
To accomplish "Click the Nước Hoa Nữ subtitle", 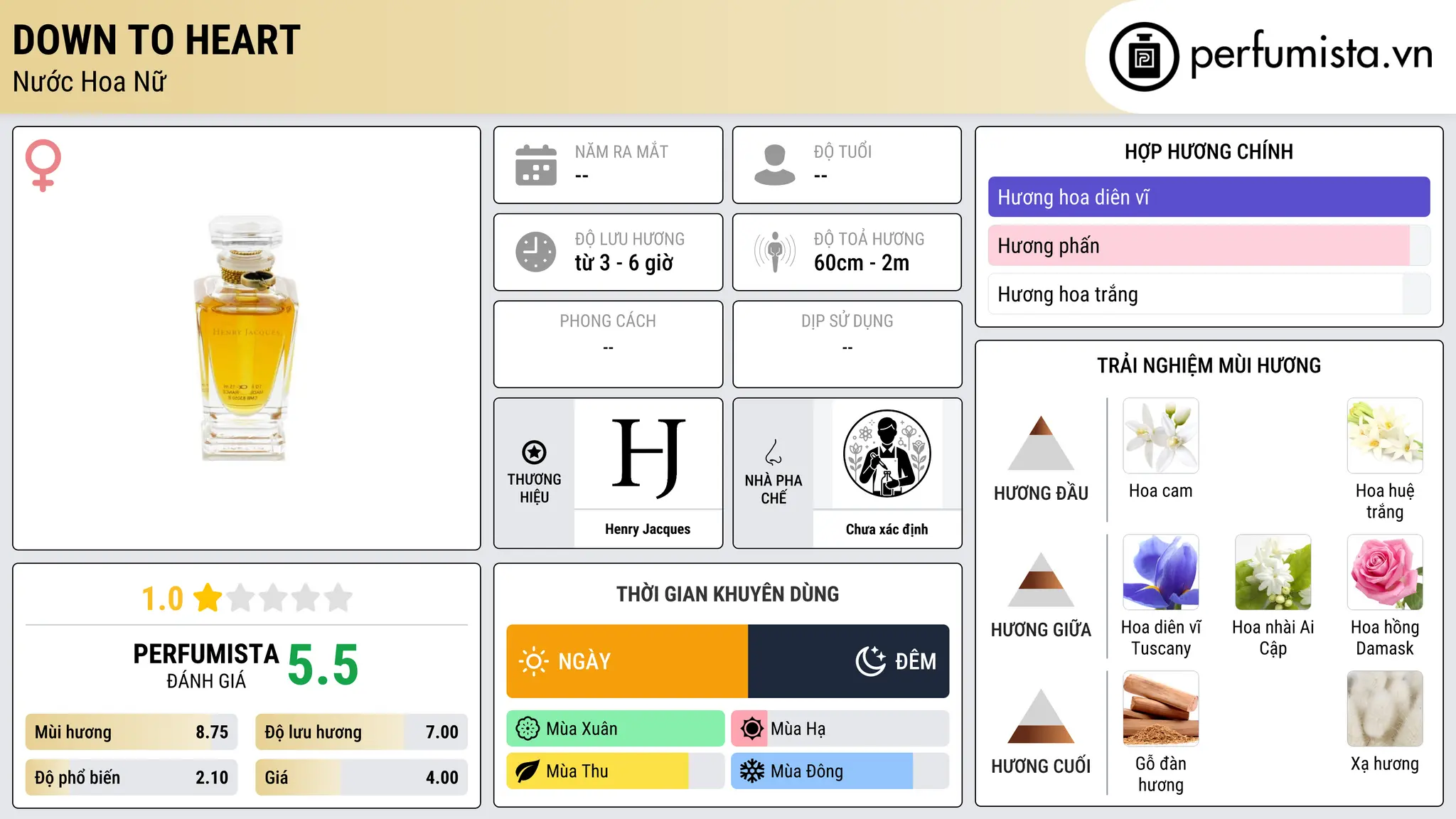I will [x=90, y=82].
